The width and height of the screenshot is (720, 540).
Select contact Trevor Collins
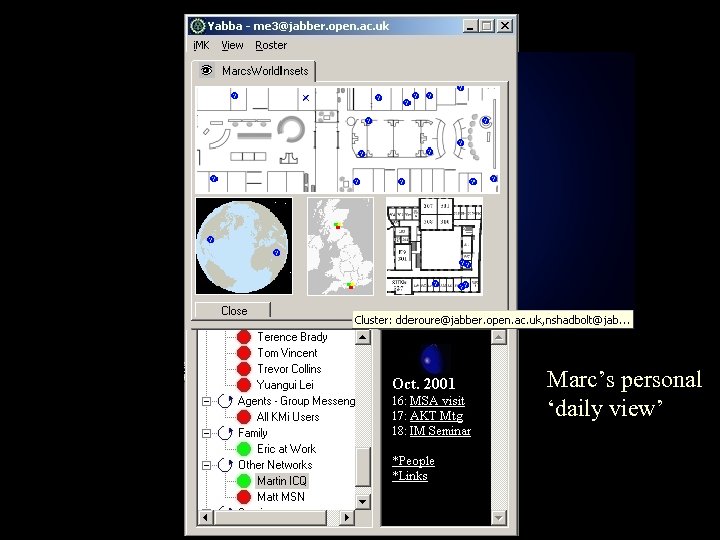[x=289, y=369]
